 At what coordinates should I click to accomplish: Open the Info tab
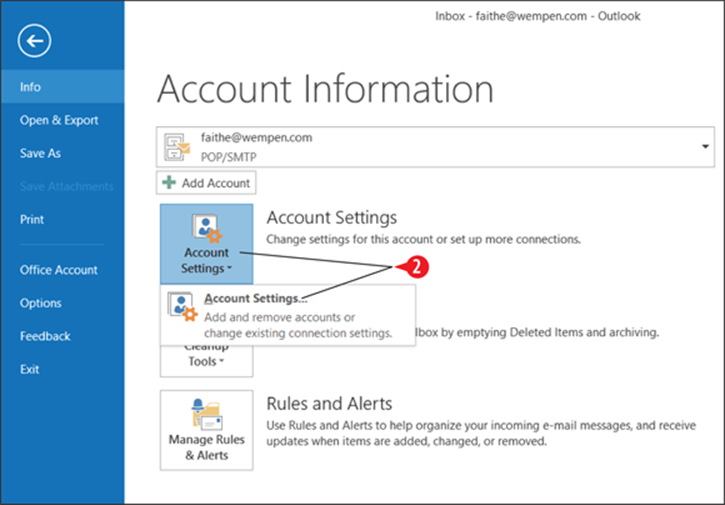(x=62, y=87)
